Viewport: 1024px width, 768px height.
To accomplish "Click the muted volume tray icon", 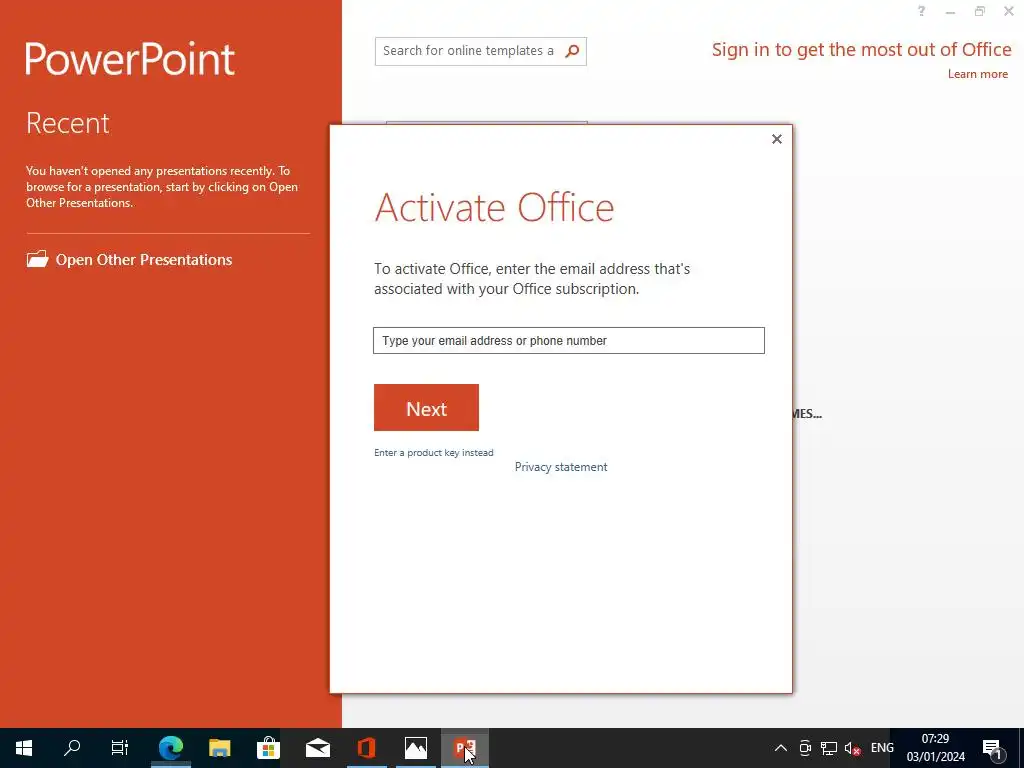I will click(852, 748).
